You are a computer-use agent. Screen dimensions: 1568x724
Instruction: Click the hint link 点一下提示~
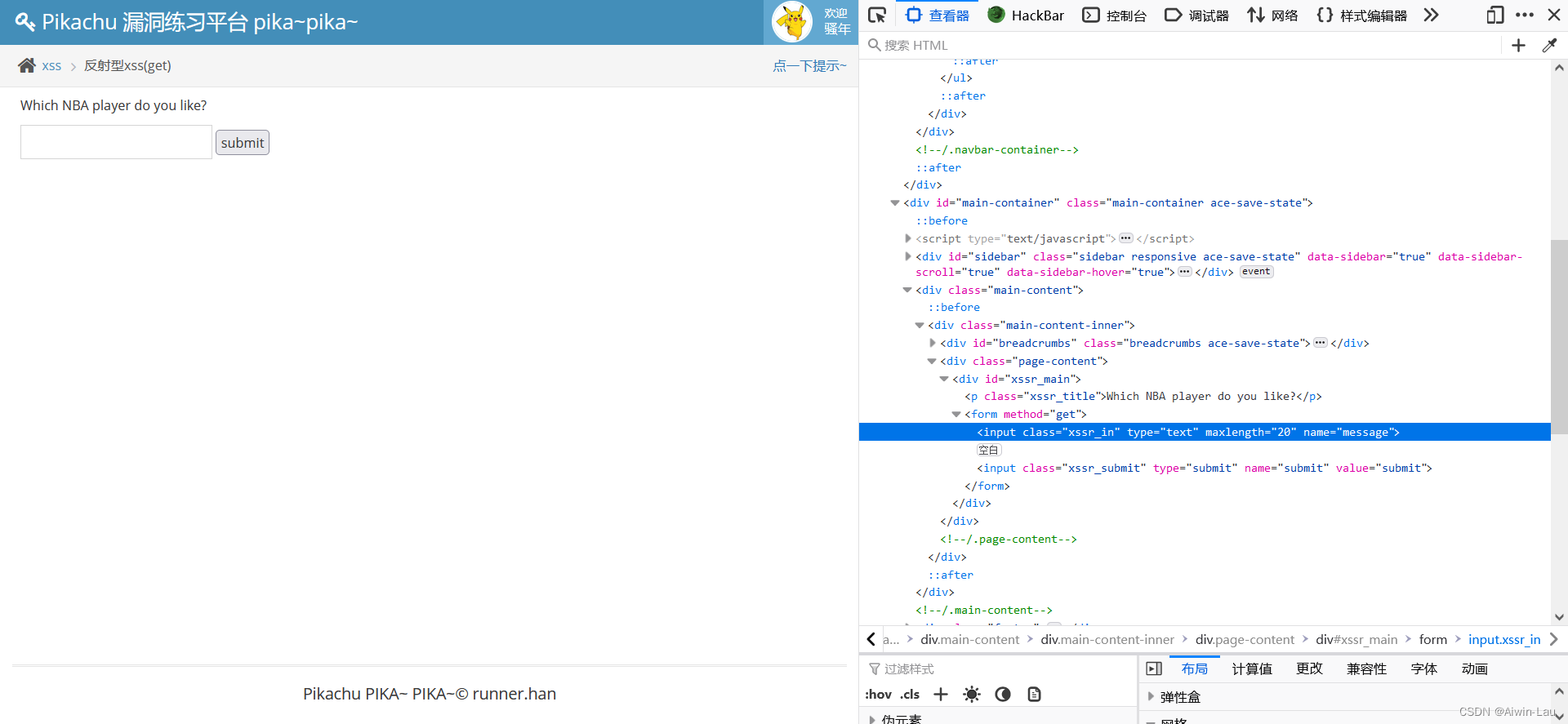[x=809, y=66]
